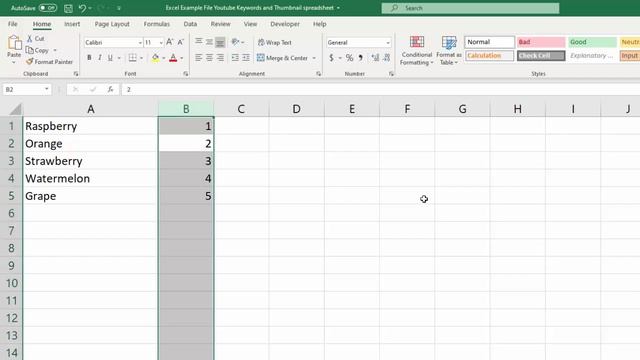Click the Search box in title bar
640x360 pixels.
click(470, 8)
